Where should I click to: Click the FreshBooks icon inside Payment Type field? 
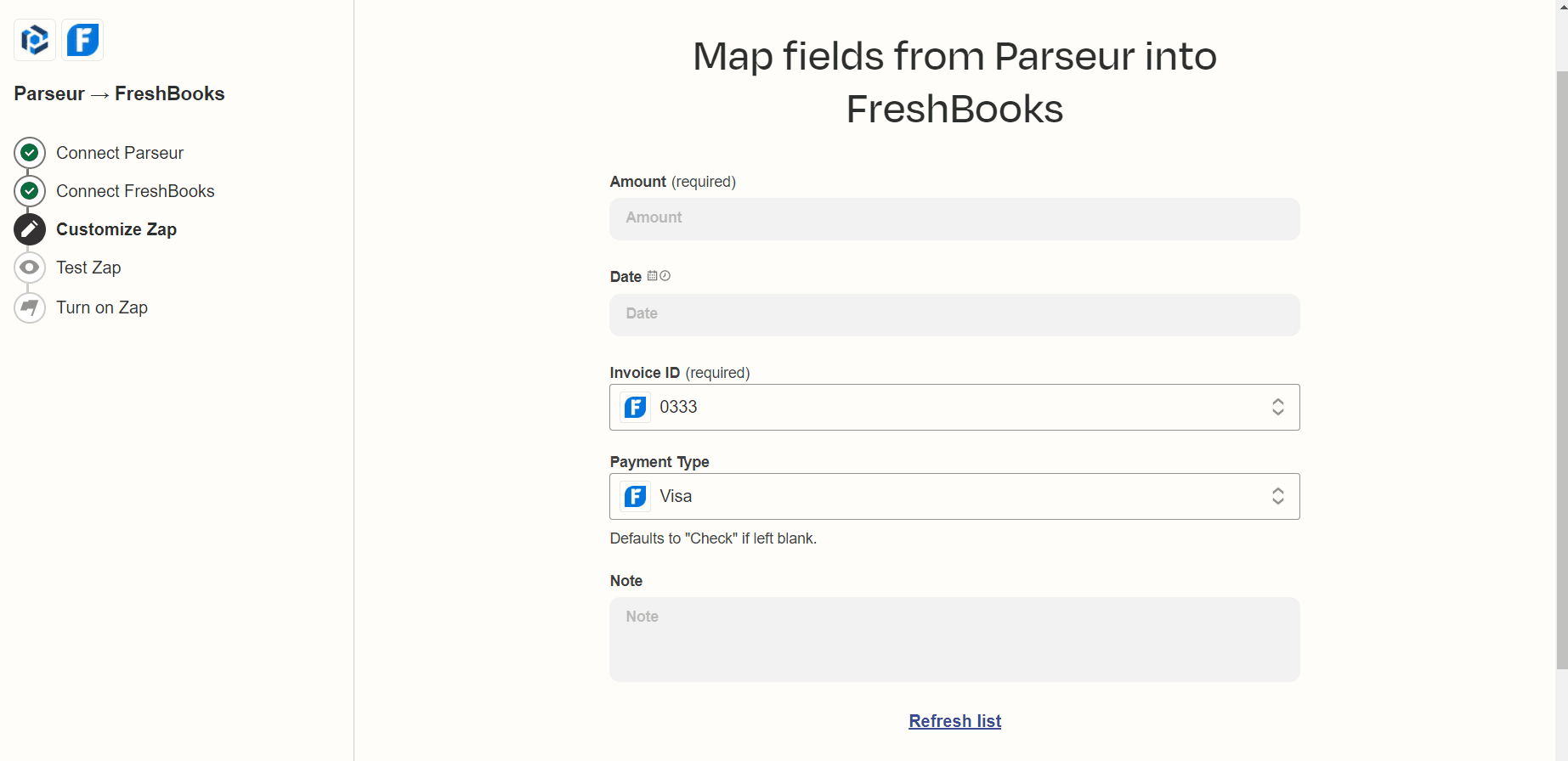[x=635, y=496]
